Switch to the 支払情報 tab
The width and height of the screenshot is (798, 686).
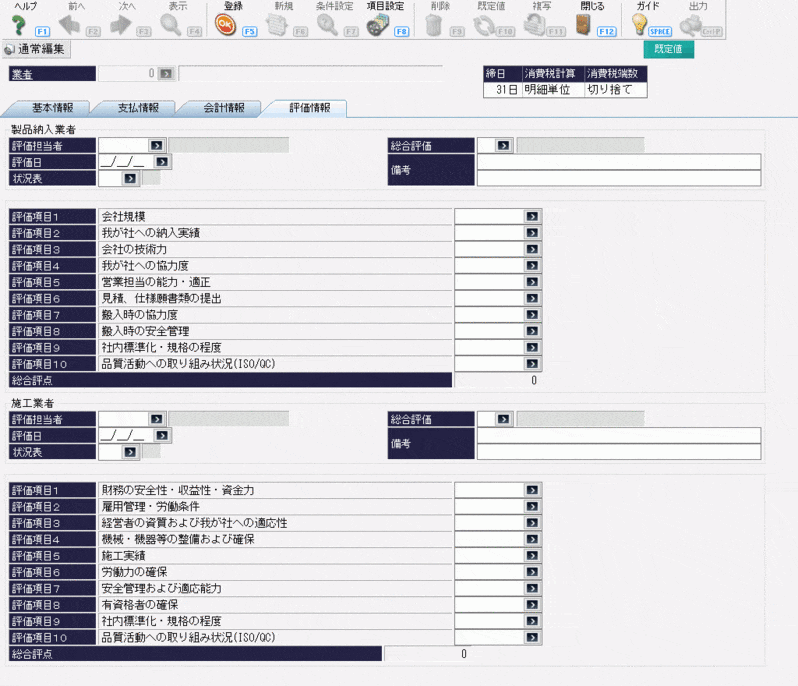pos(132,108)
